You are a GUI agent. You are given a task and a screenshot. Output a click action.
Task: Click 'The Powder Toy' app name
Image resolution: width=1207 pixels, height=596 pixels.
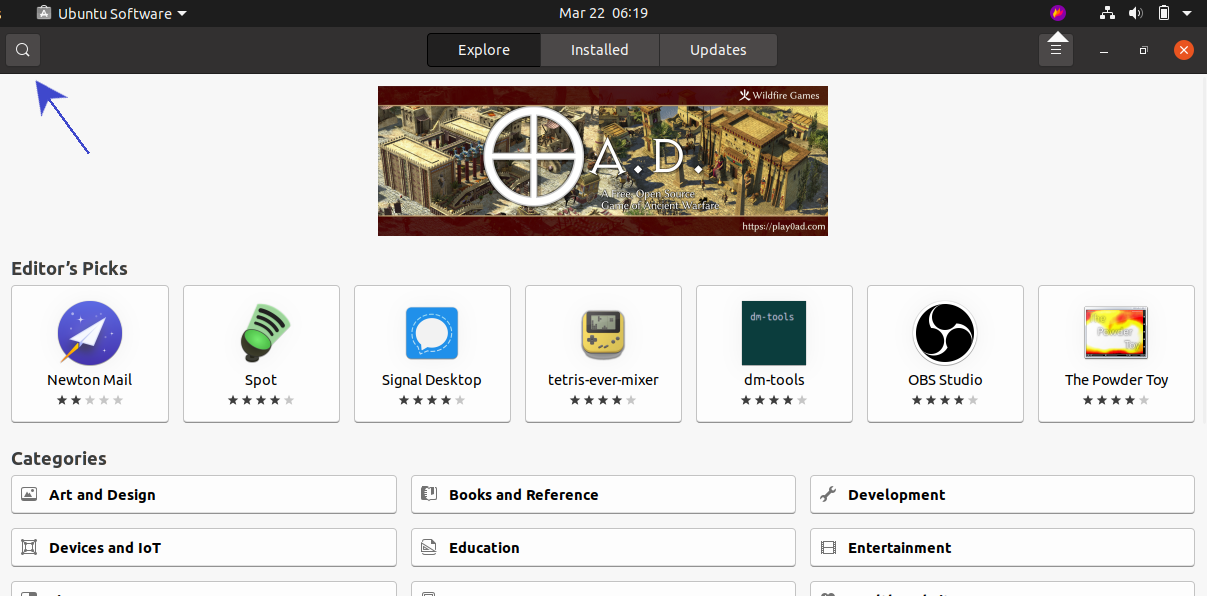pyautogui.click(x=1116, y=380)
